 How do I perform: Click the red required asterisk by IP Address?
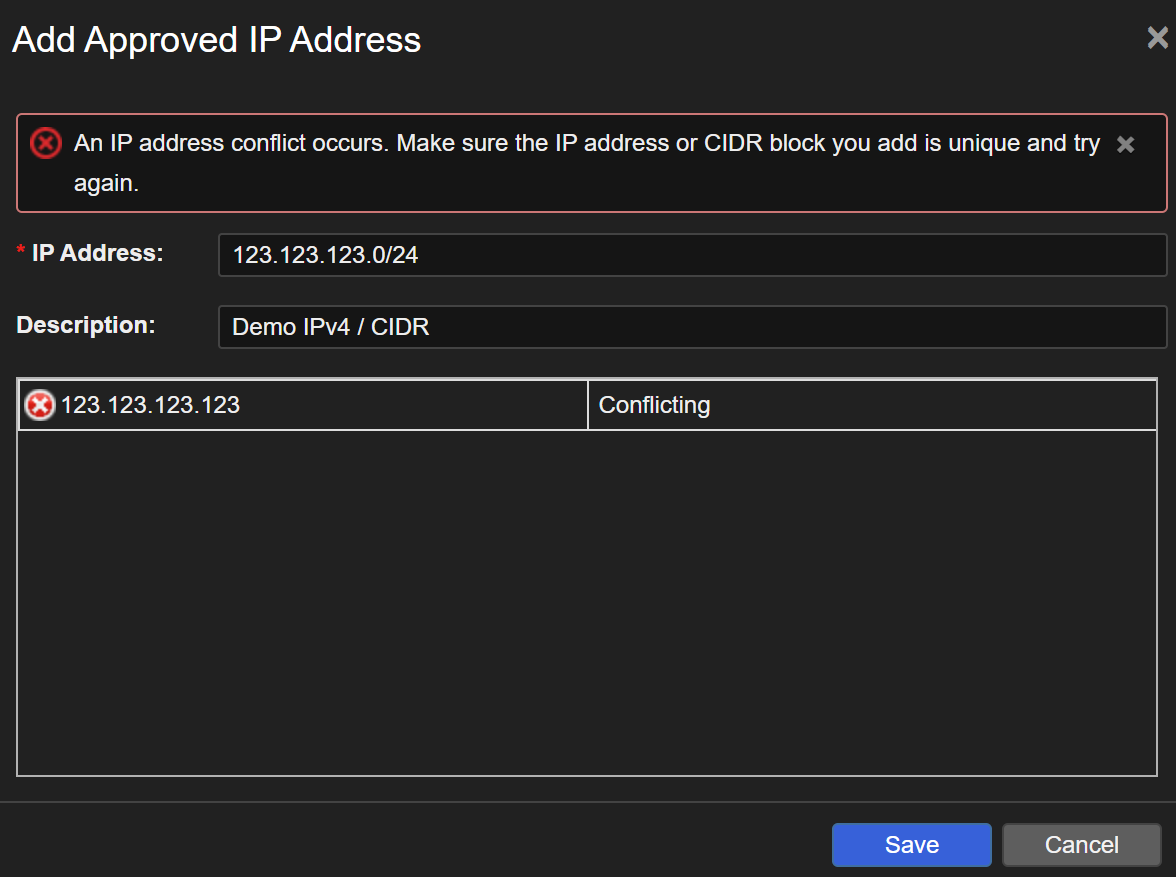tap(21, 254)
